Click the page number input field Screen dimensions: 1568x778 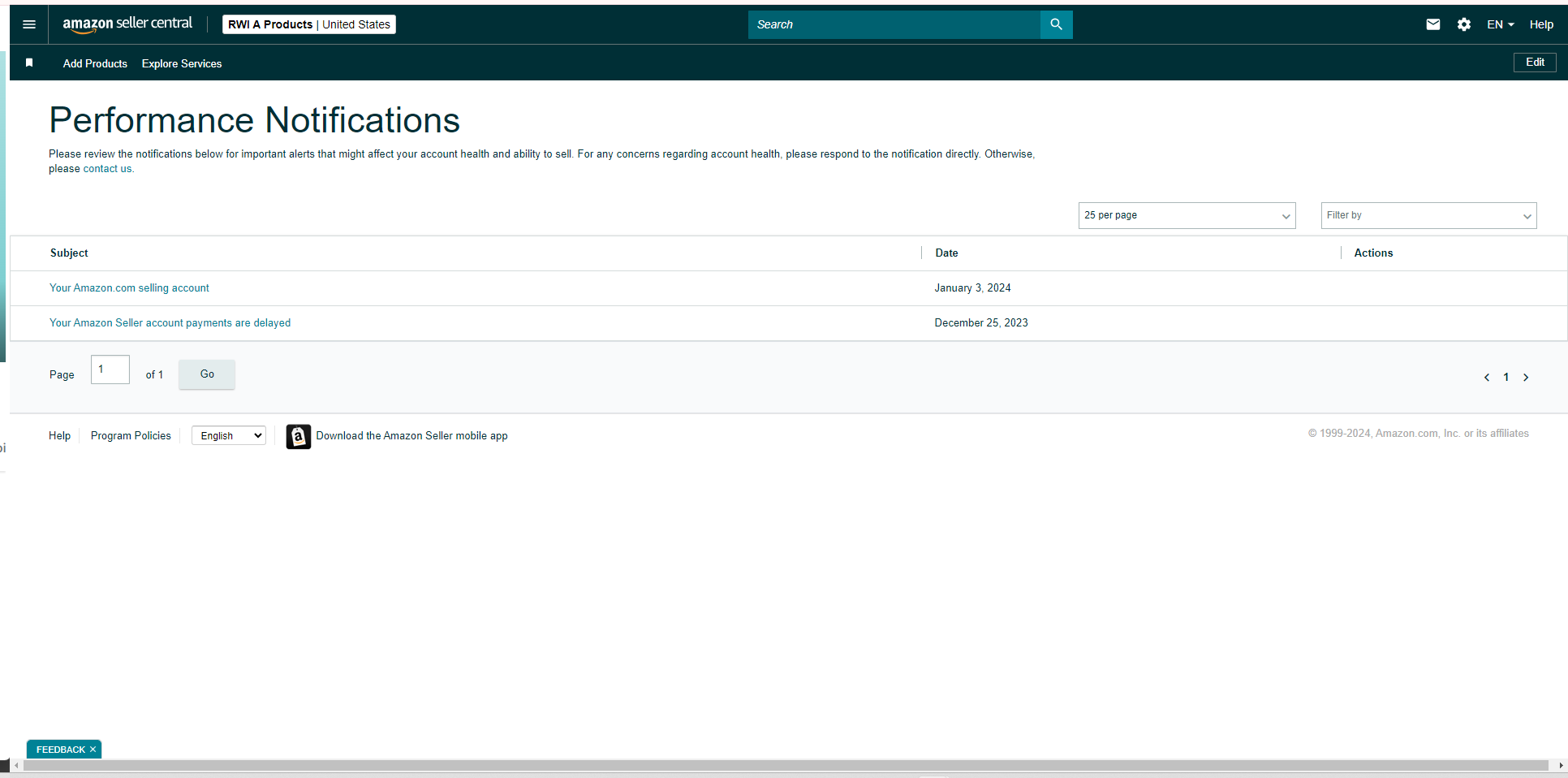click(x=110, y=370)
